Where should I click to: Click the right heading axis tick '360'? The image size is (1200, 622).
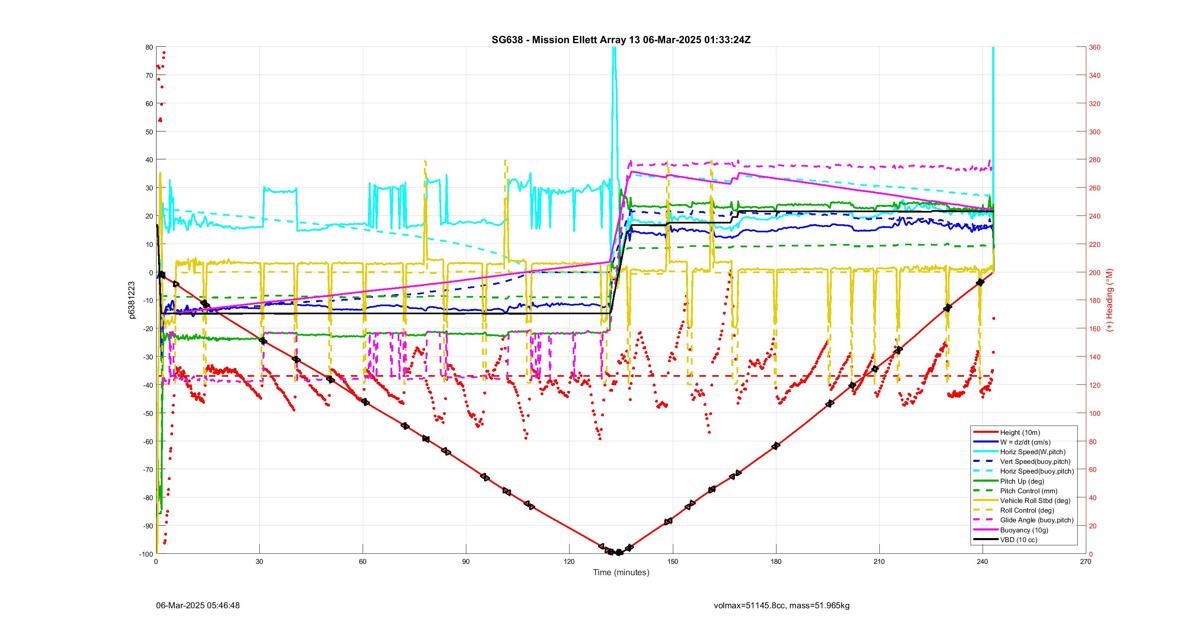point(1095,47)
